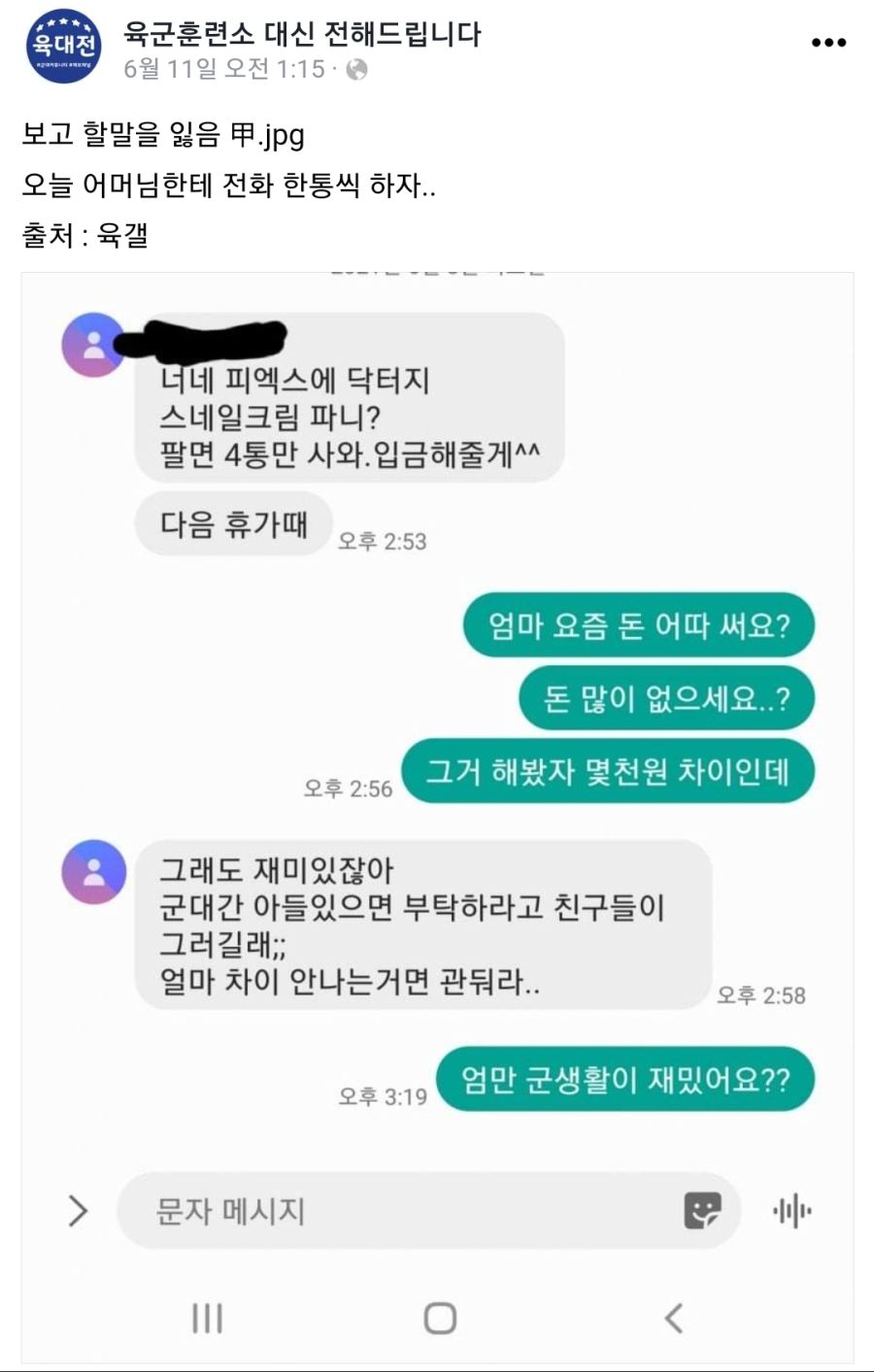Tap the Android back navigation arrow

coord(674,1318)
